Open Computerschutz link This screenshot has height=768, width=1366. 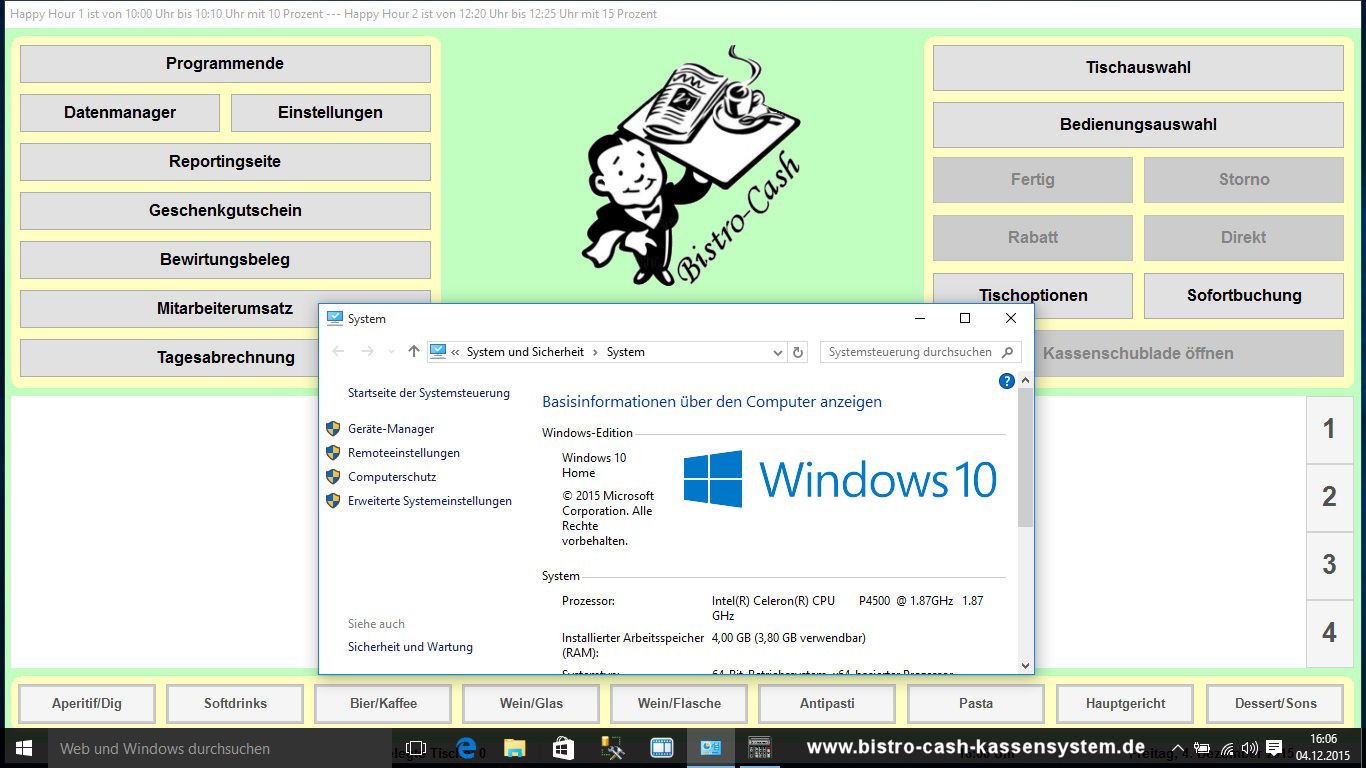[392, 477]
